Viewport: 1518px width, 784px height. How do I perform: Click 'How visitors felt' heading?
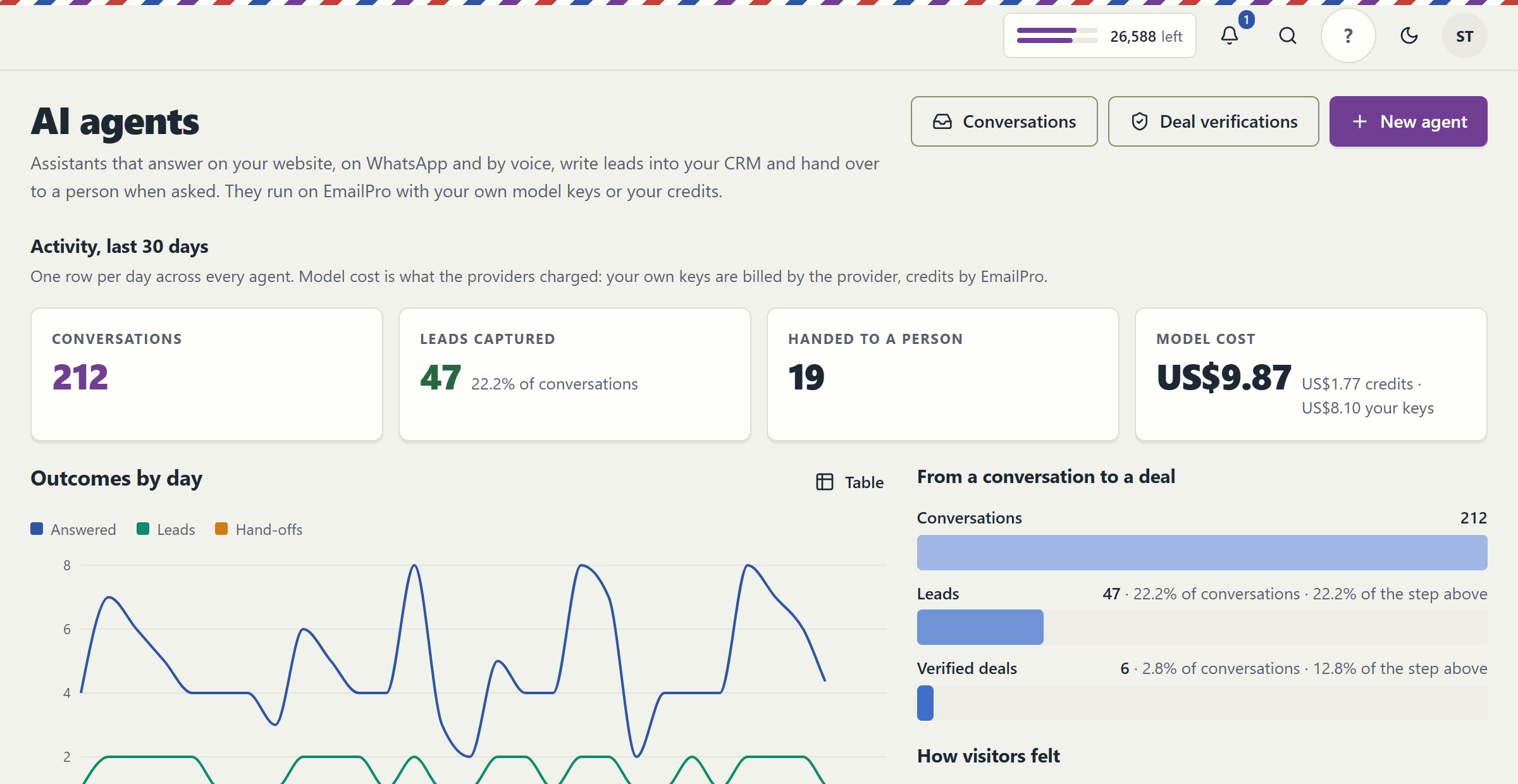pos(989,756)
